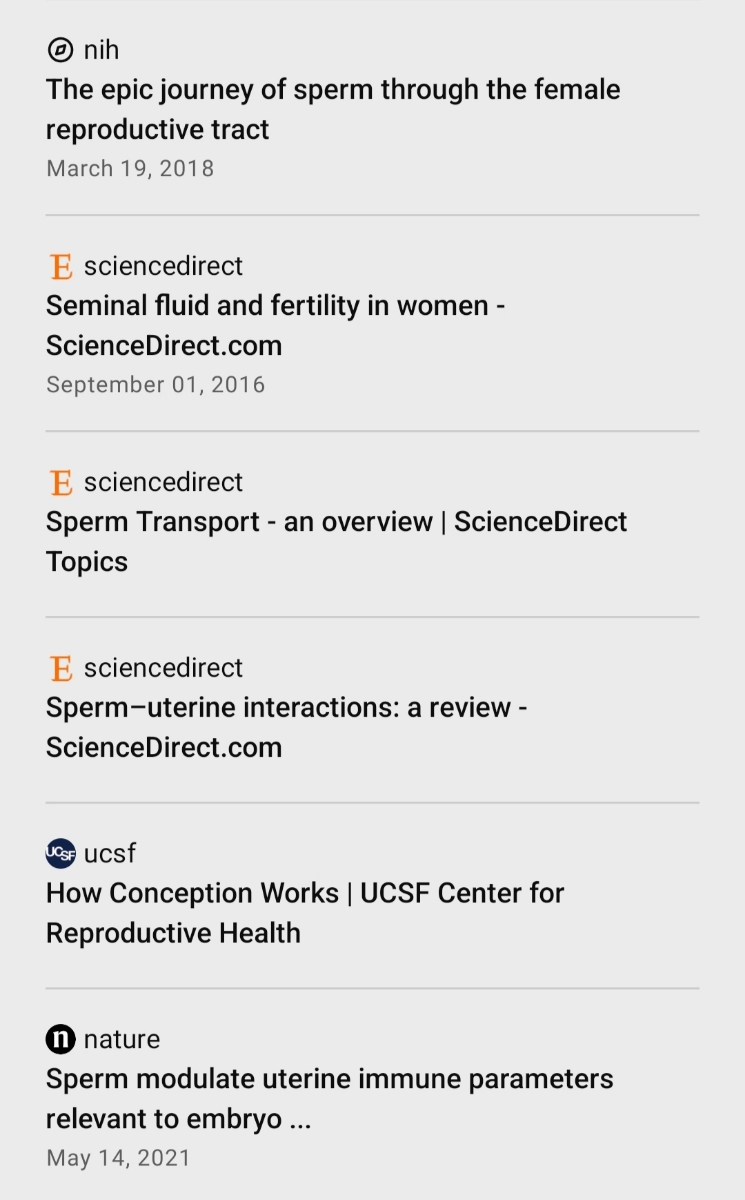Open "Seminal fluid and fertility in women" link

[275, 325]
